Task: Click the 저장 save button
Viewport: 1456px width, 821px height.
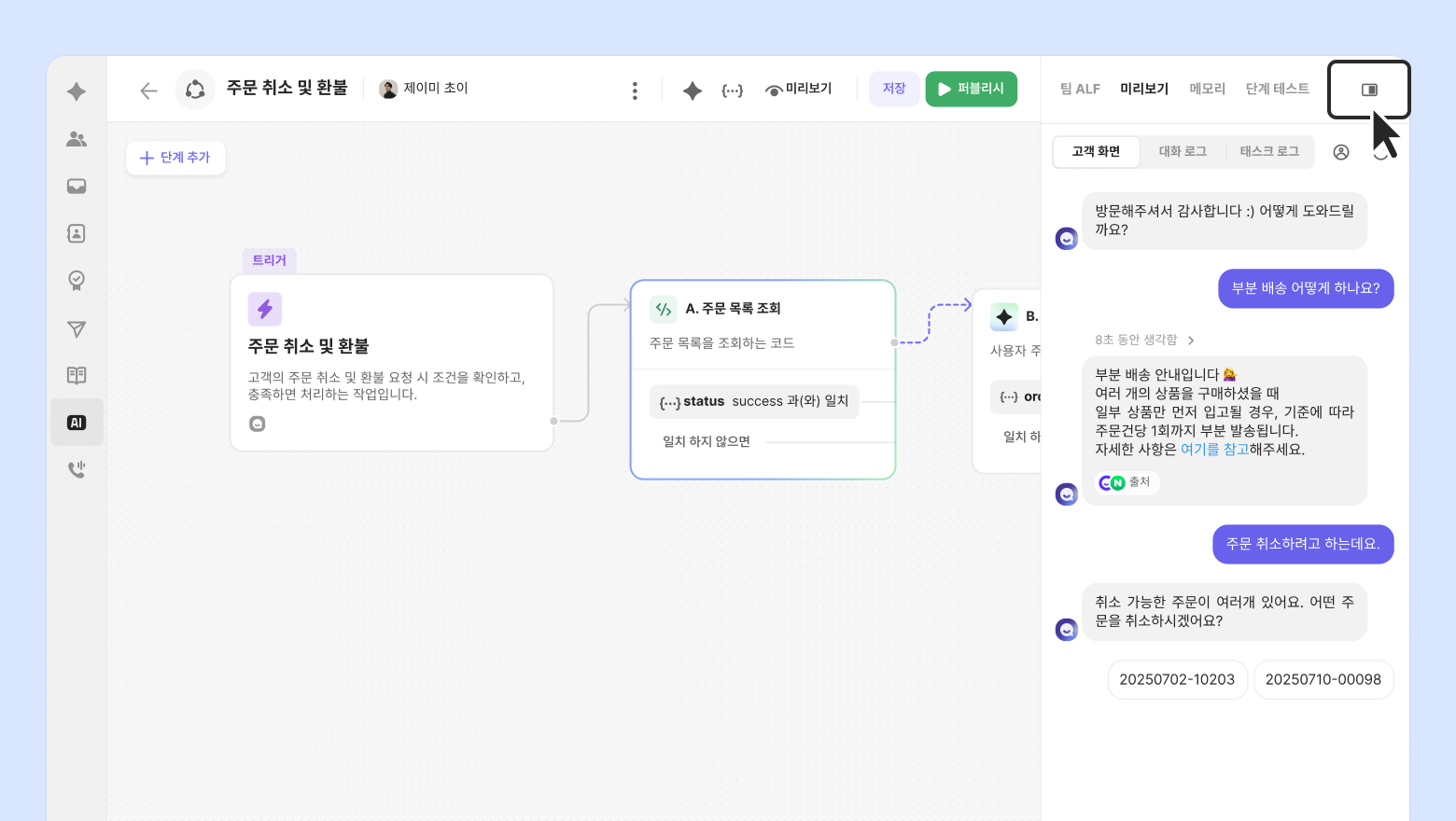Action: (894, 89)
